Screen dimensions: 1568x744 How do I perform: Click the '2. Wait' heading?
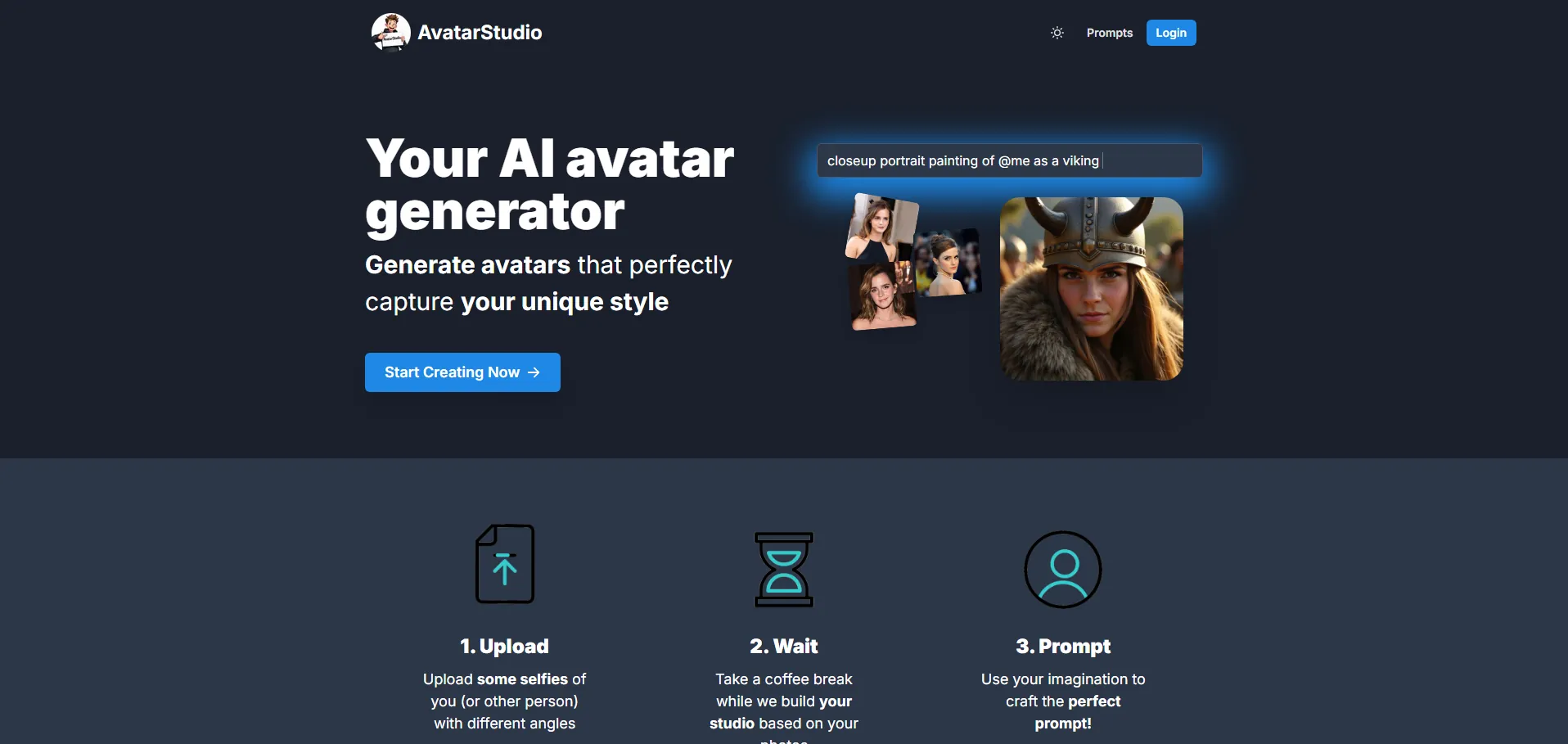coord(784,647)
